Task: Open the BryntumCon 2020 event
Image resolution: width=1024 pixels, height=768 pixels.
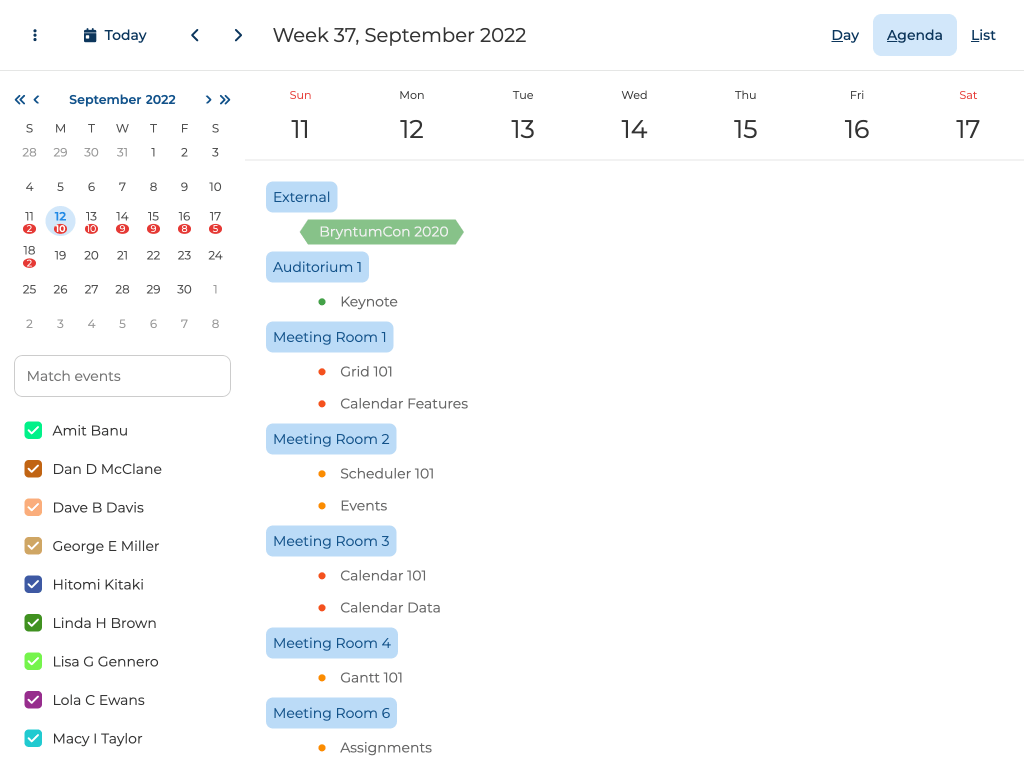Action: tap(383, 232)
